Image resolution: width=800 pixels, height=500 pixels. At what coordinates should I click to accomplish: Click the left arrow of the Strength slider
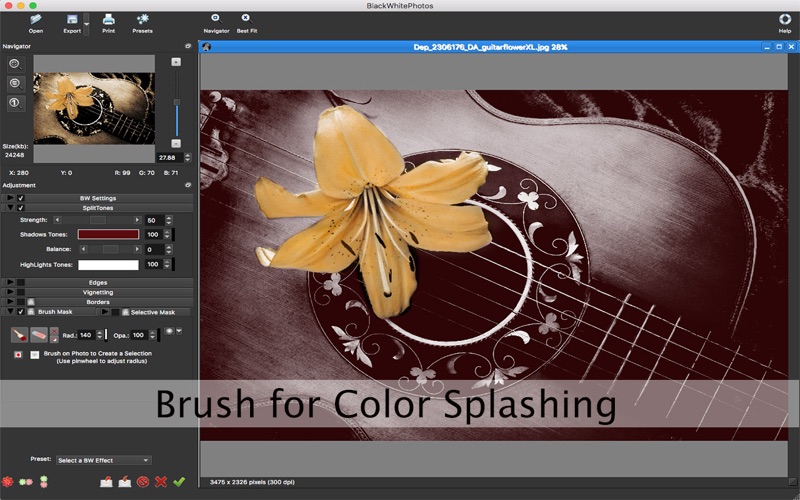pos(57,220)
